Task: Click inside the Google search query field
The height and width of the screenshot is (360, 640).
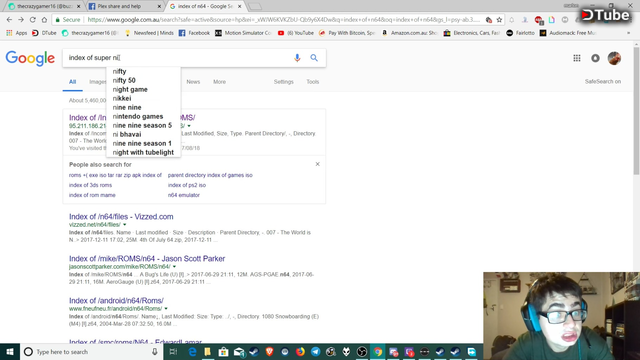Action: (x=178, y=58)
